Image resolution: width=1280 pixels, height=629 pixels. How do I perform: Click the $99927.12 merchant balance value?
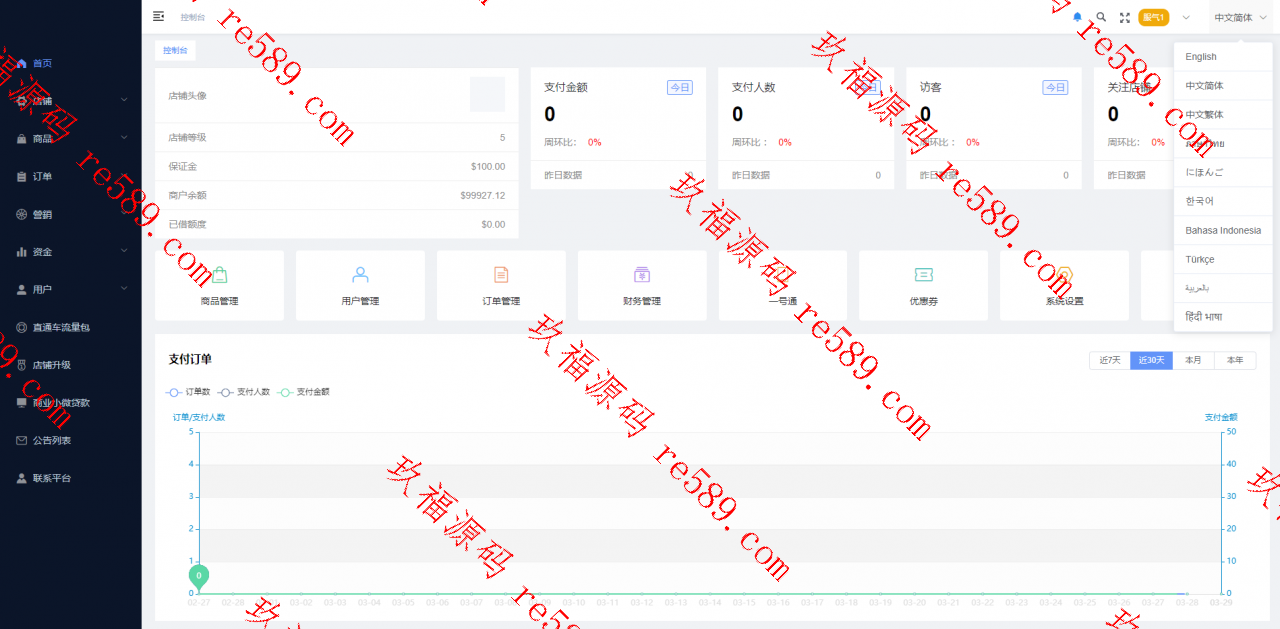tap(483, 195)
